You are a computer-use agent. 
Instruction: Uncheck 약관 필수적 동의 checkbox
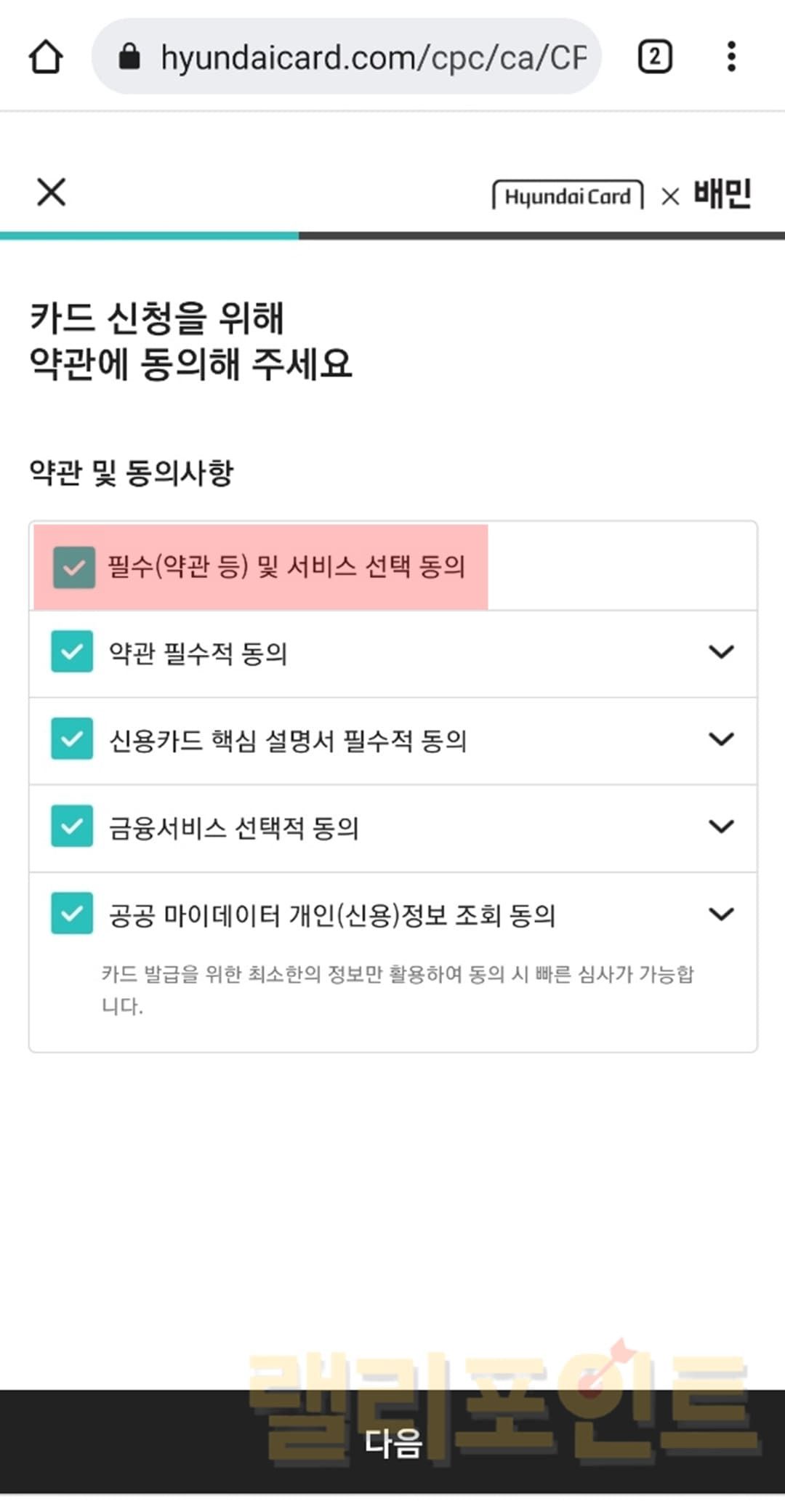tap(72, 651)
